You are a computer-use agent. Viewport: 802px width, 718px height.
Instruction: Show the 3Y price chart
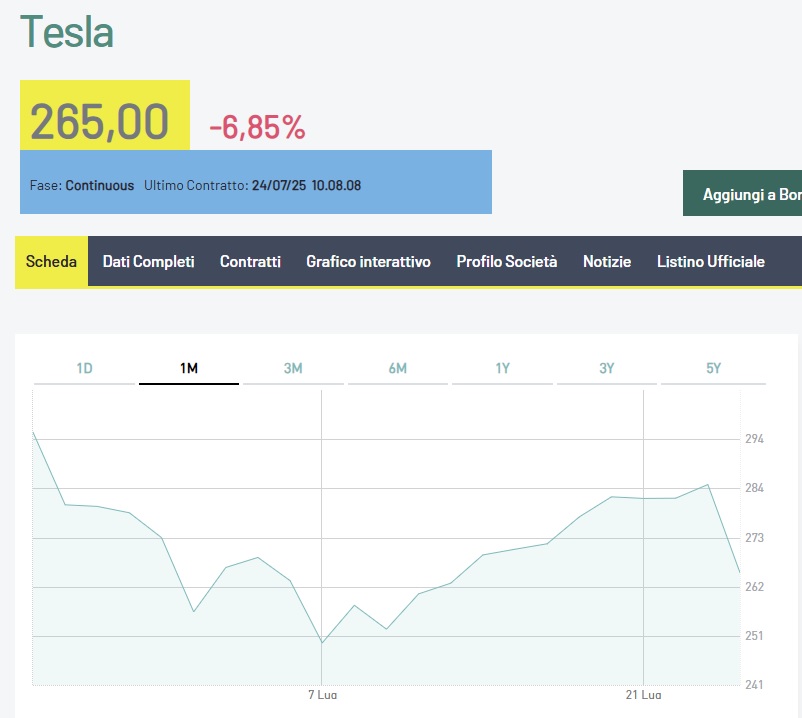pyautogui.click(x=607, y=368)
